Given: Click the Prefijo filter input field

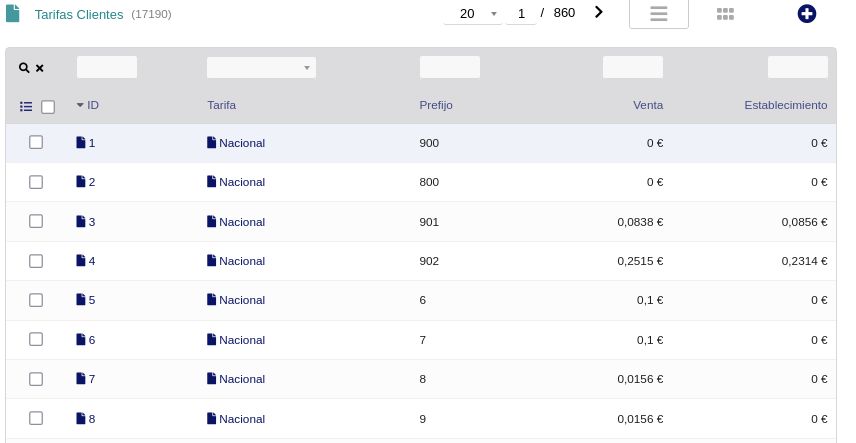Looking at the screenshot, I should (x=449, y=68).
